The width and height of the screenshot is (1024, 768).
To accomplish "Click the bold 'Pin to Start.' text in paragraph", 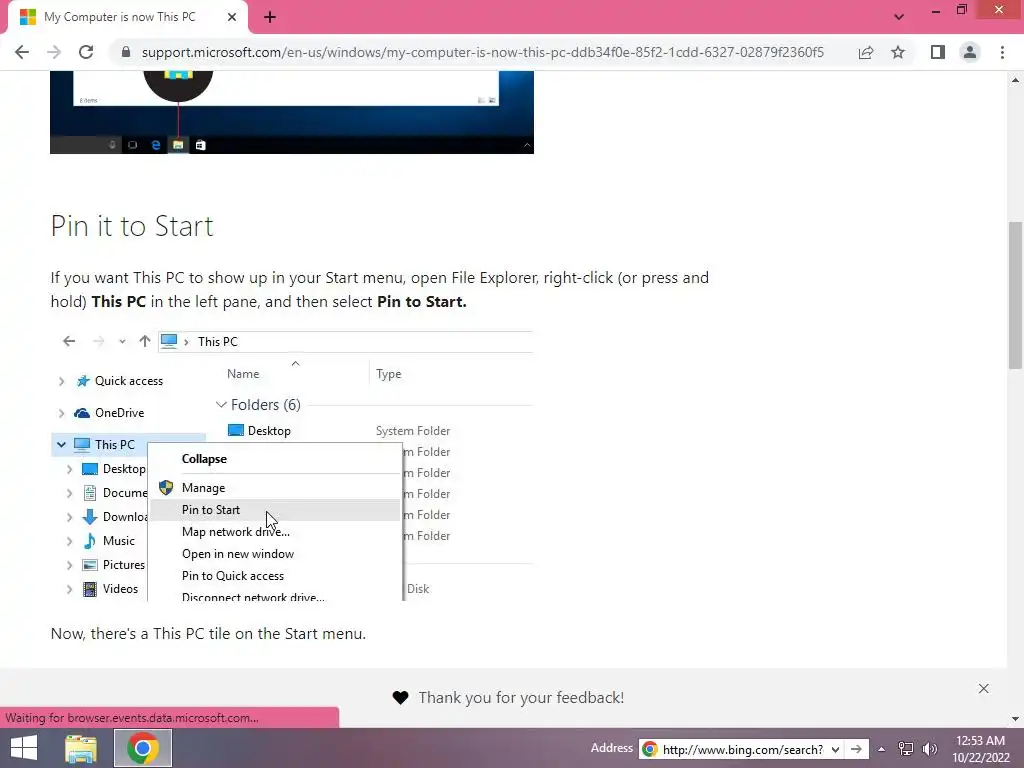I will tap(422, 302).
